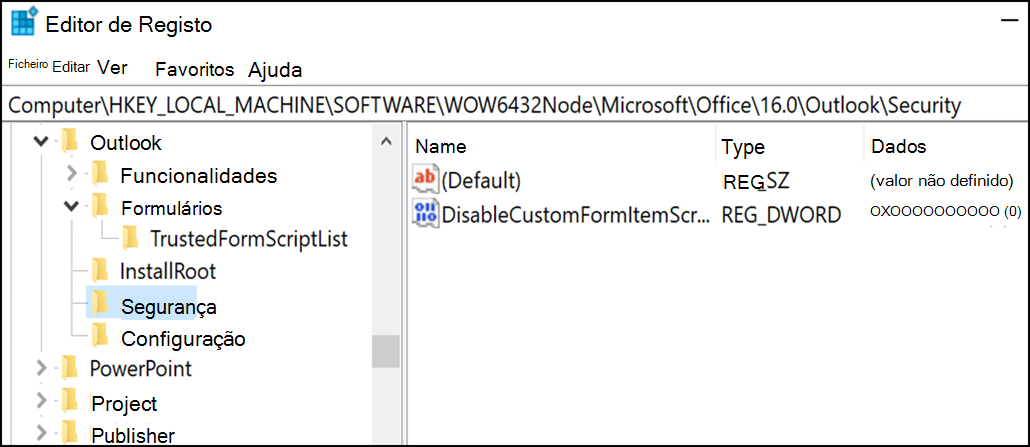The width and height of the screenshot is (1030, 447).
Task: Click the Configuração folder icon
Action: click(x=99, y=336)
